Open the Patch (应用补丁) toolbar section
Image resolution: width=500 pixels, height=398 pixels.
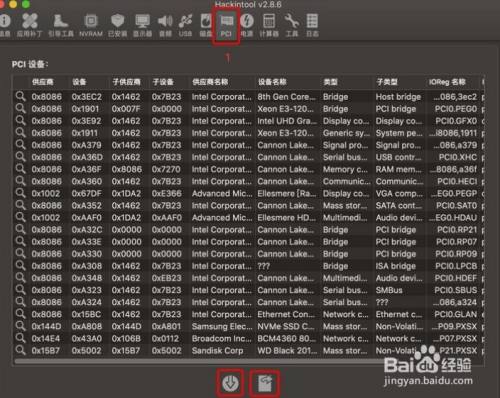pos(29,25)
